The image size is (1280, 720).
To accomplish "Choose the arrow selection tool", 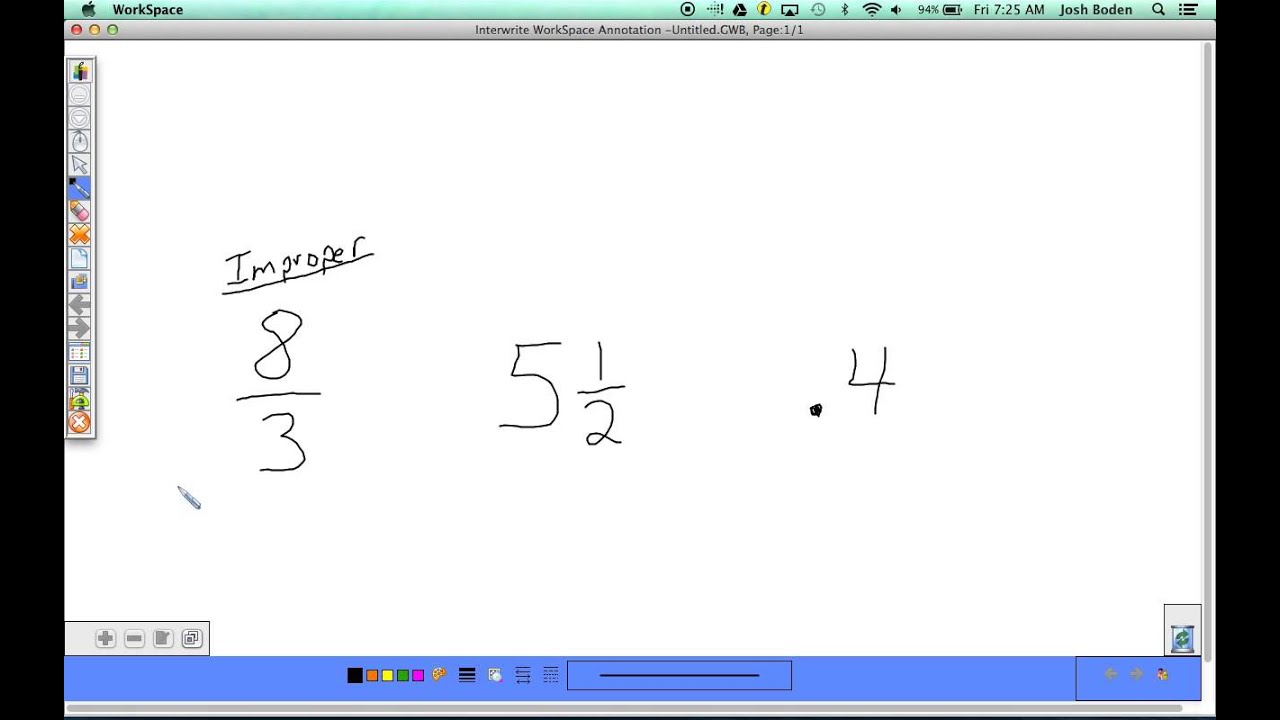I will click(80, 165).
